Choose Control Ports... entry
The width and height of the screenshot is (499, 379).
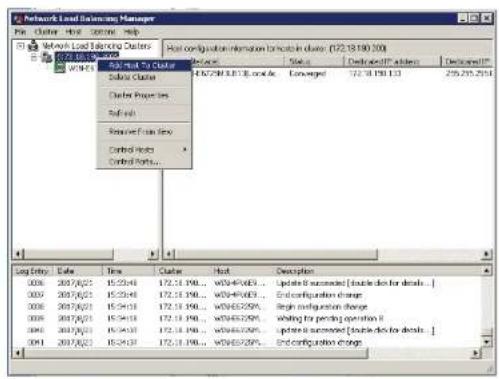144,162
